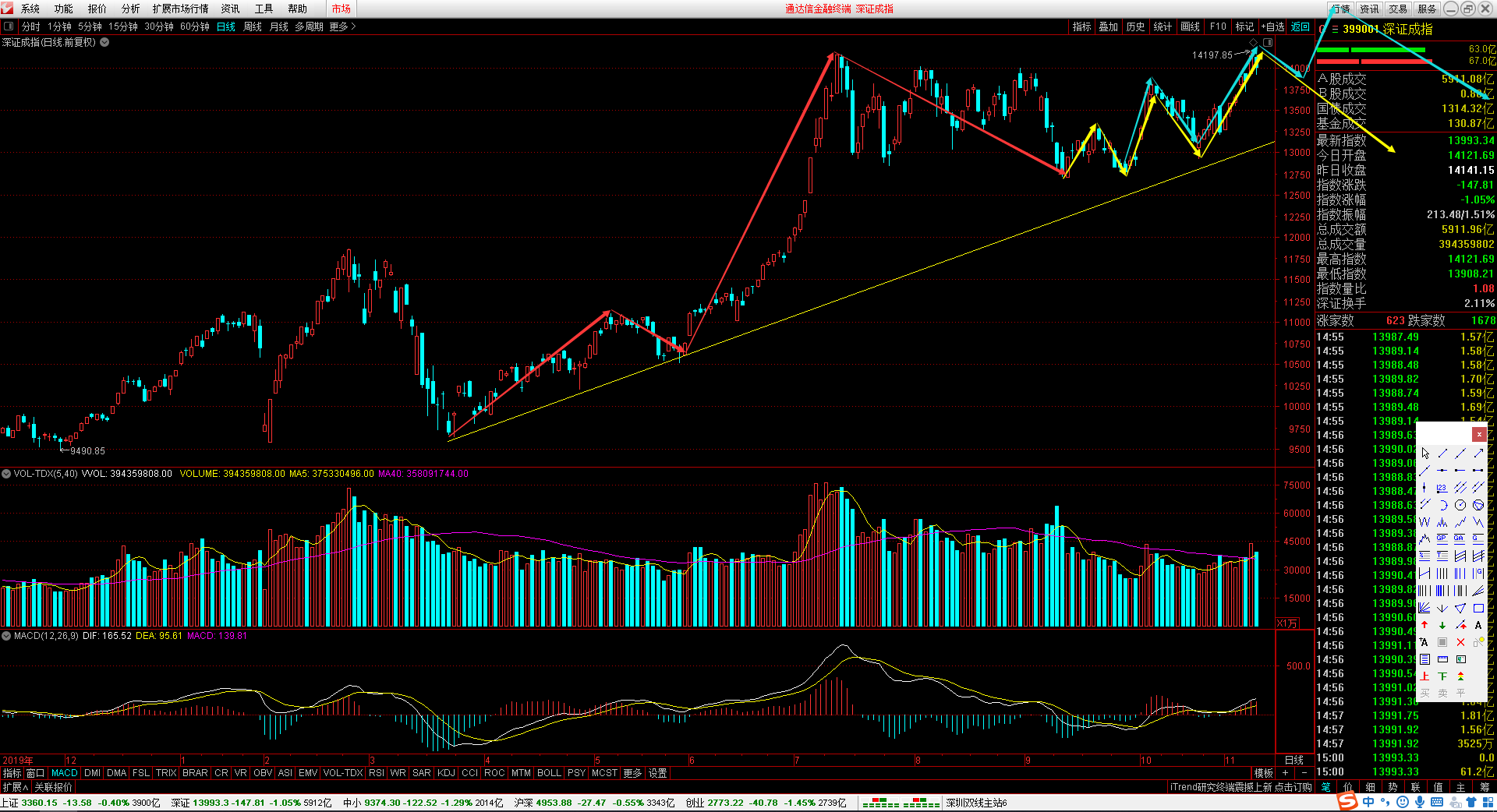This screenshot has width=1497, height=812.
Task: Select the triangle drawing tool
Action: [x=1460, y=608]
